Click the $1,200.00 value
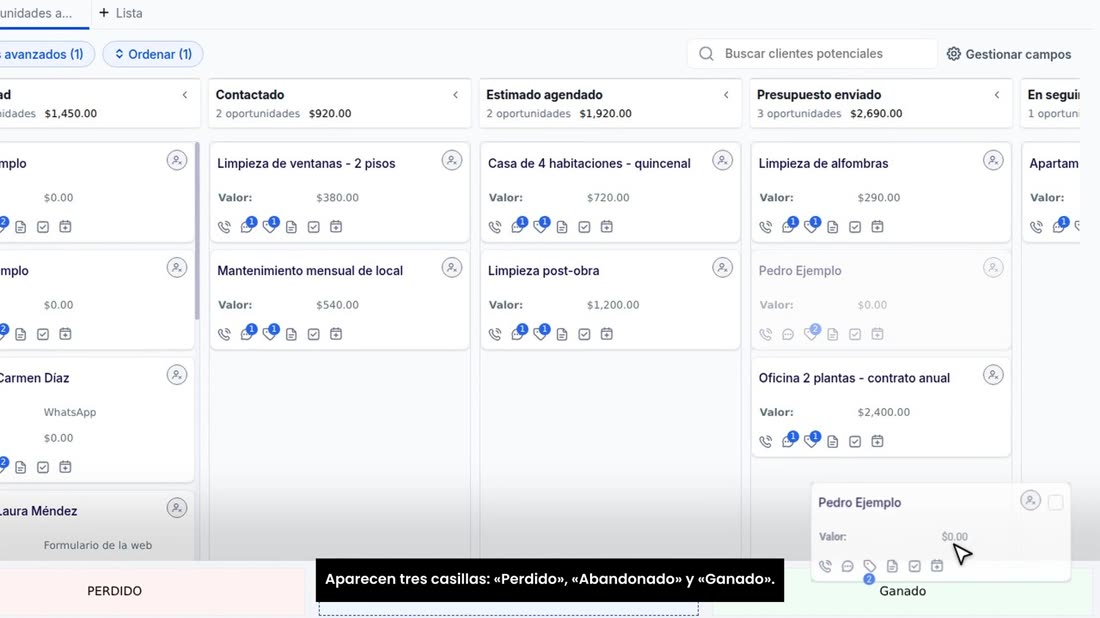Screen dimensions: 1100x618 click(x=612, y=305)
